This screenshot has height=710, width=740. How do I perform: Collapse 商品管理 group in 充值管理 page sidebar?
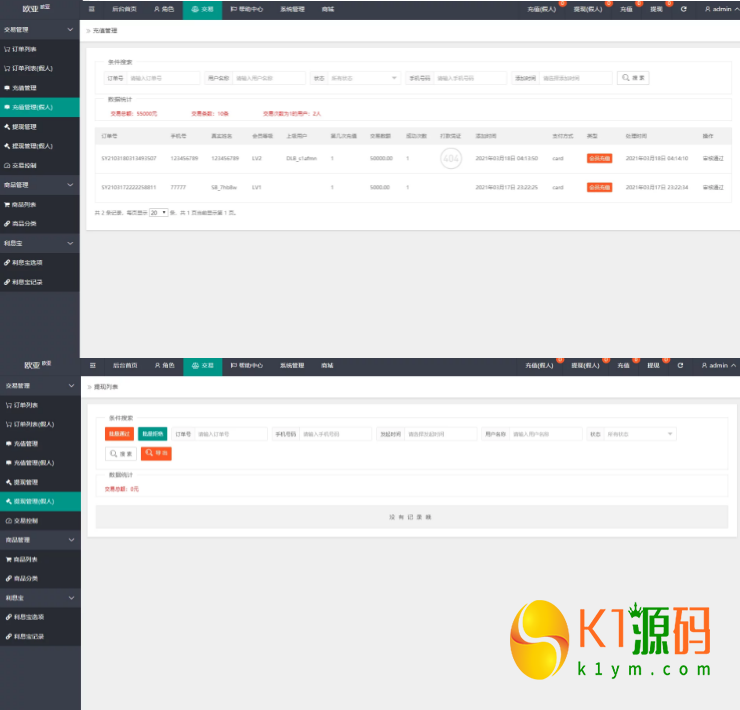(x=40, y=185)
